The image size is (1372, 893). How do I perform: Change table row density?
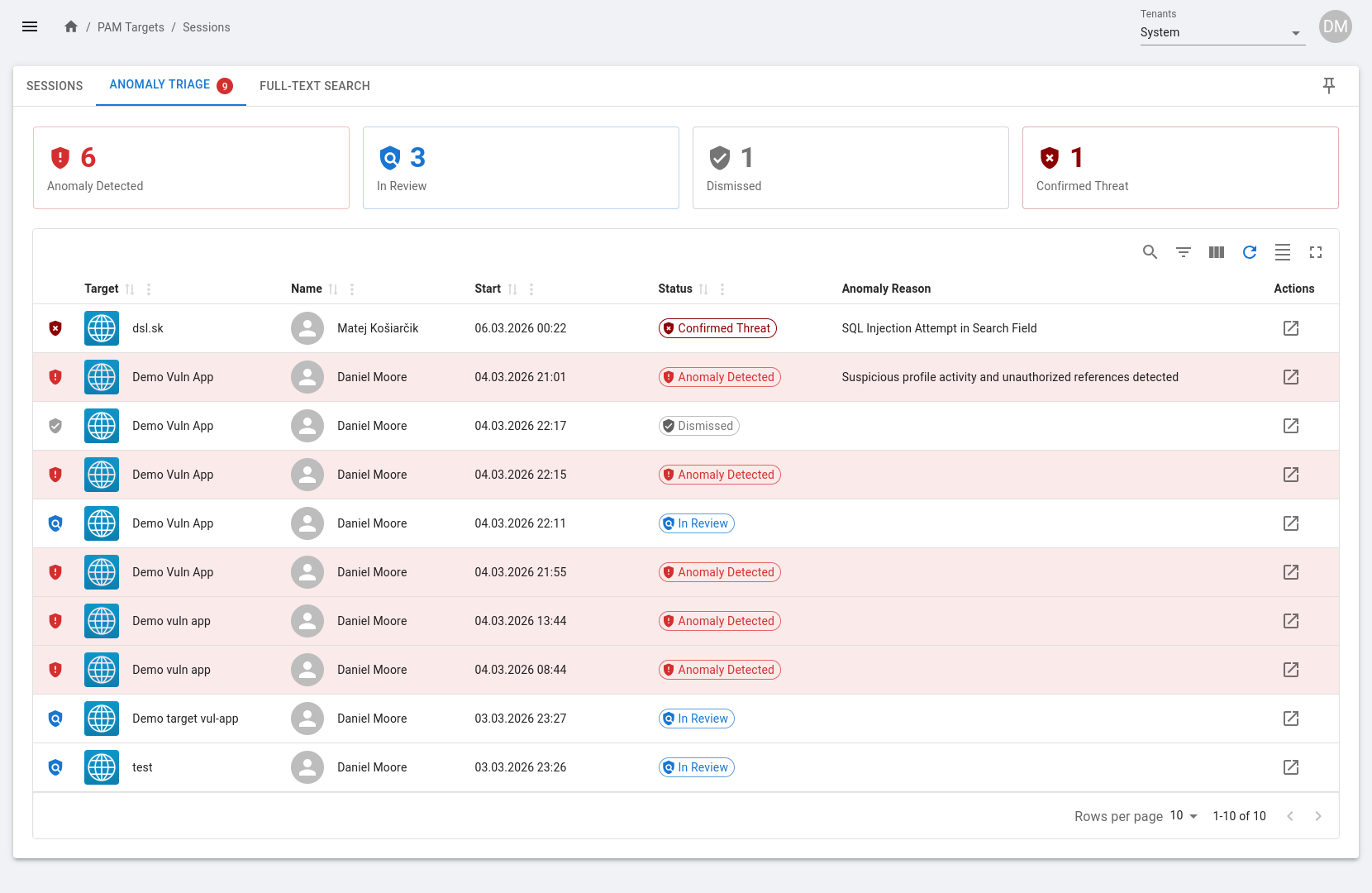tap(1282, 252)
